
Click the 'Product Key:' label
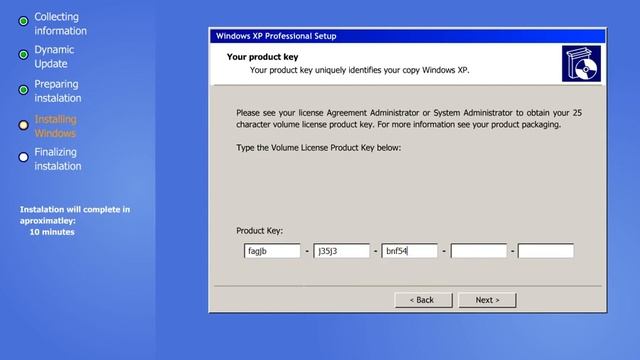tap(259, 231)
